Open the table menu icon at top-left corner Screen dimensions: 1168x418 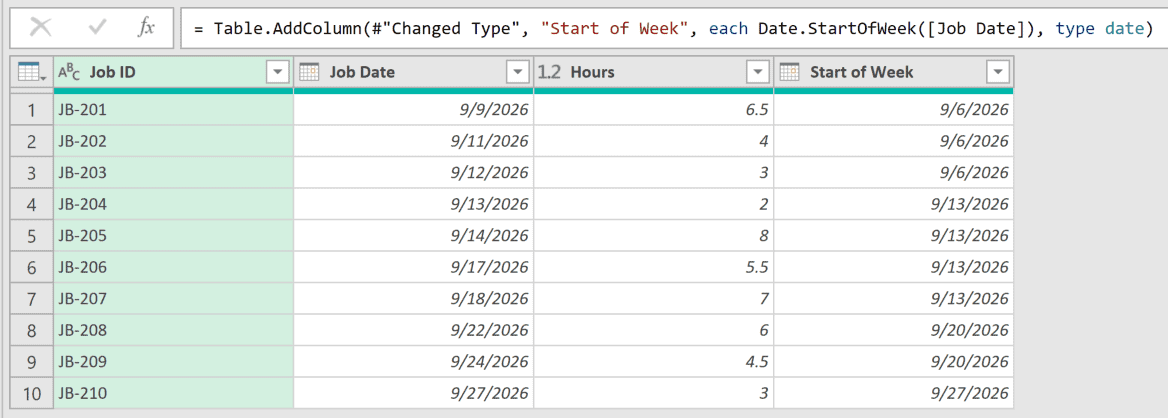point(31,72)
